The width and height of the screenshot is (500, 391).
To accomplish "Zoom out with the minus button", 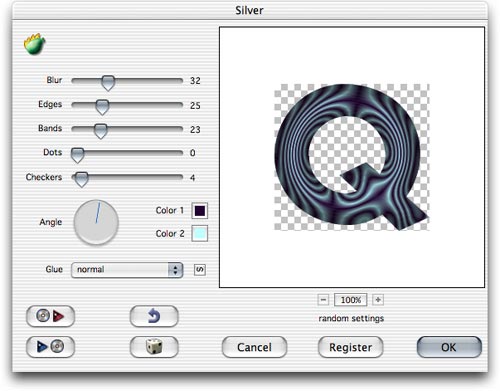I will tap(323, 300).
